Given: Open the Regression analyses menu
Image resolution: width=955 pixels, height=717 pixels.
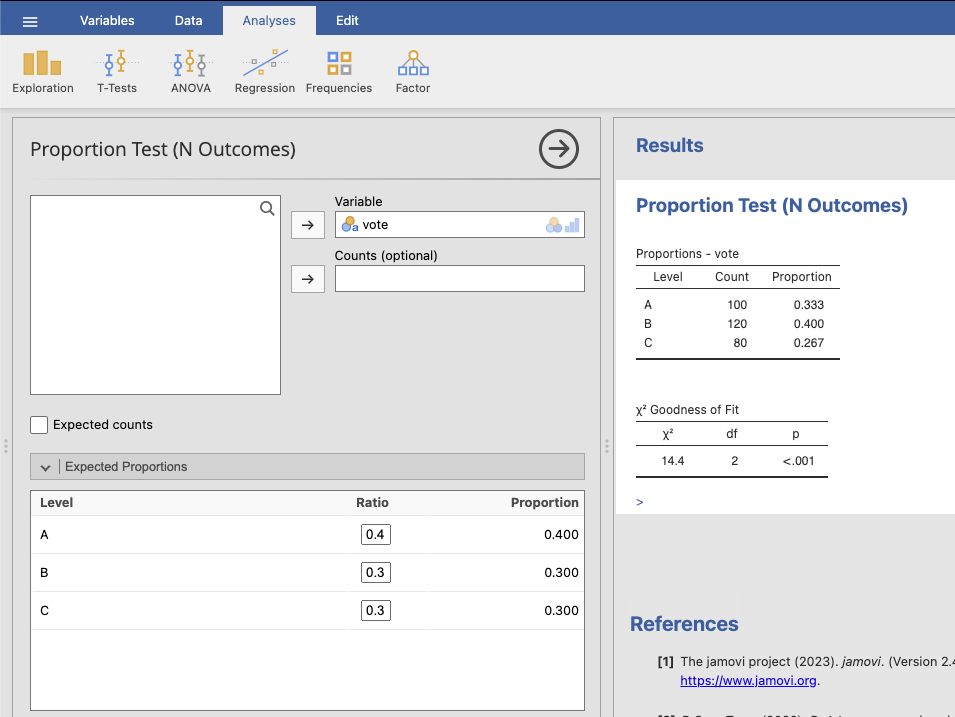Looking at the screenshot, I should pyautogui.click(x=264, y=72).
